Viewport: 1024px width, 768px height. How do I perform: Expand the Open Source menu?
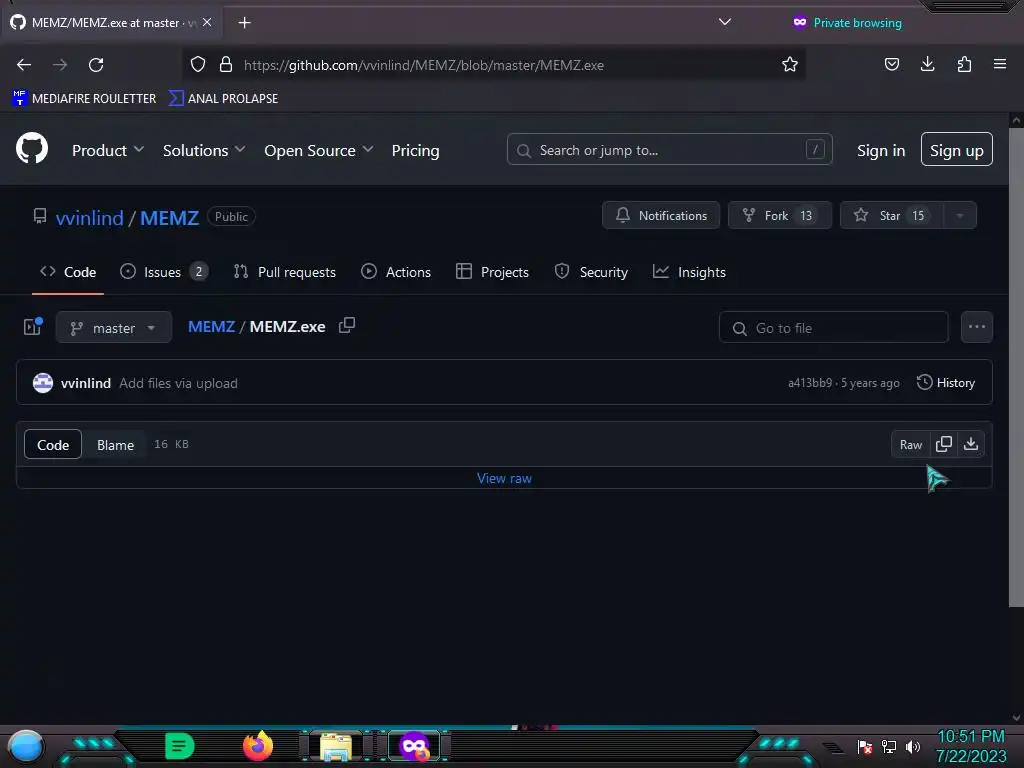click(x=319, y=150)
